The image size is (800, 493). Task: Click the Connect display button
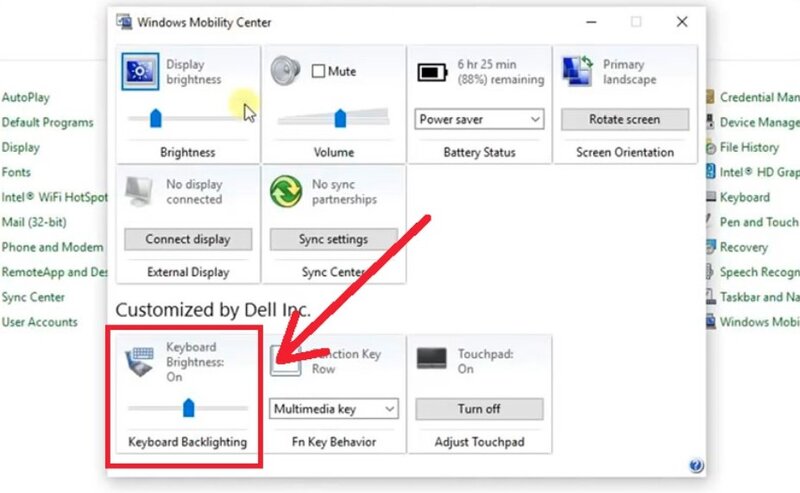point(188,239)
